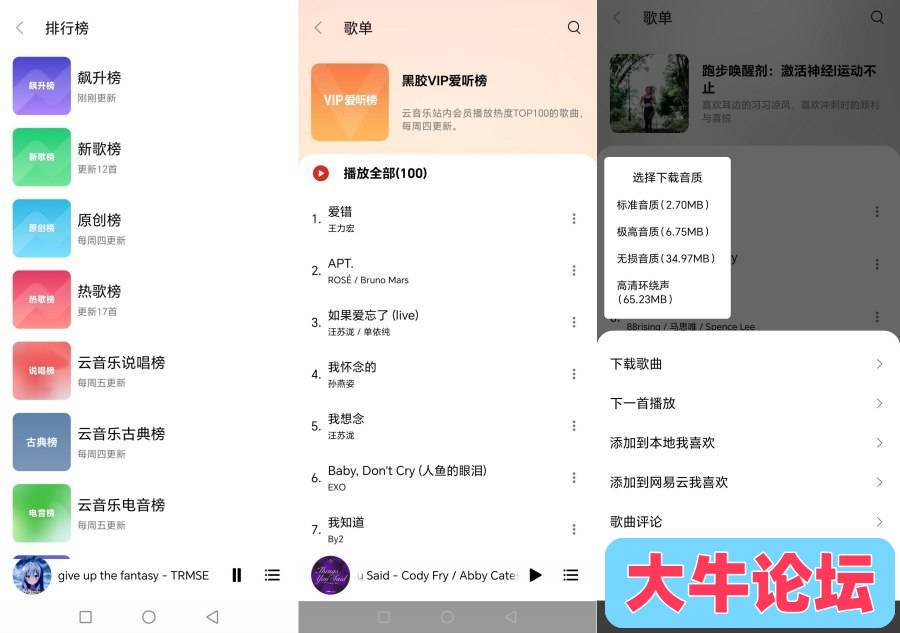Open playlist queue beside give up the fantasy

pyautogui.click(x=272, y=575)
